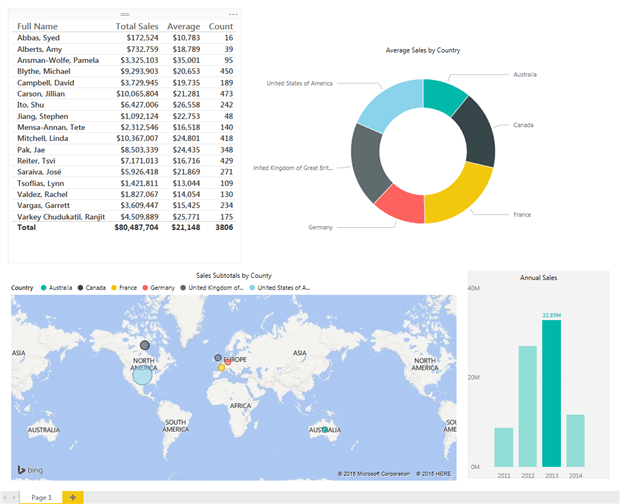The image size is (620, 504).
Task: Click the France legend dot in map legend
Action: point(114,288)
